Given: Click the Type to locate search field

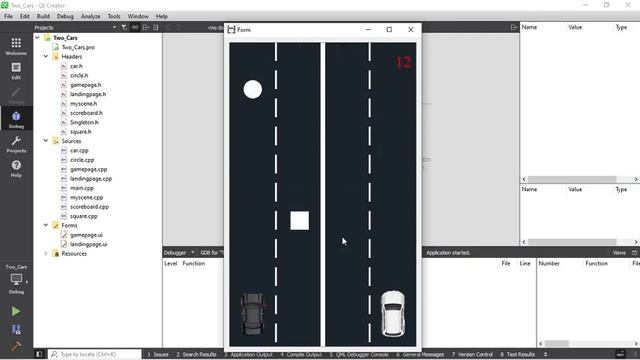Looking at the screenshot, I should point(95,354).
